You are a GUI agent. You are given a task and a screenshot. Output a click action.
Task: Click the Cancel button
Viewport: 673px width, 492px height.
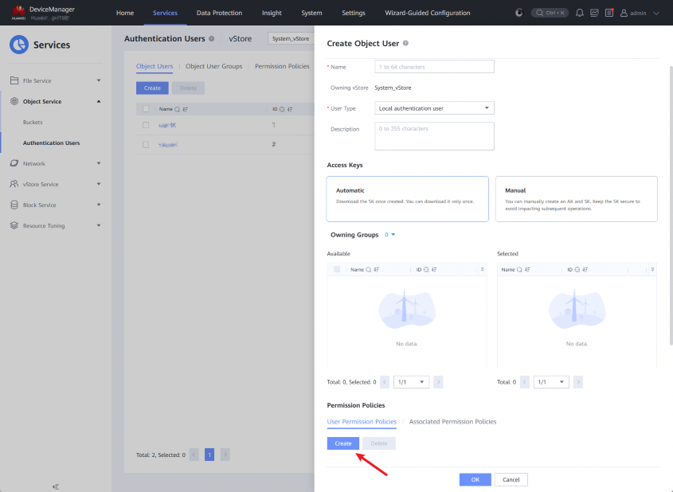point(510,480)
